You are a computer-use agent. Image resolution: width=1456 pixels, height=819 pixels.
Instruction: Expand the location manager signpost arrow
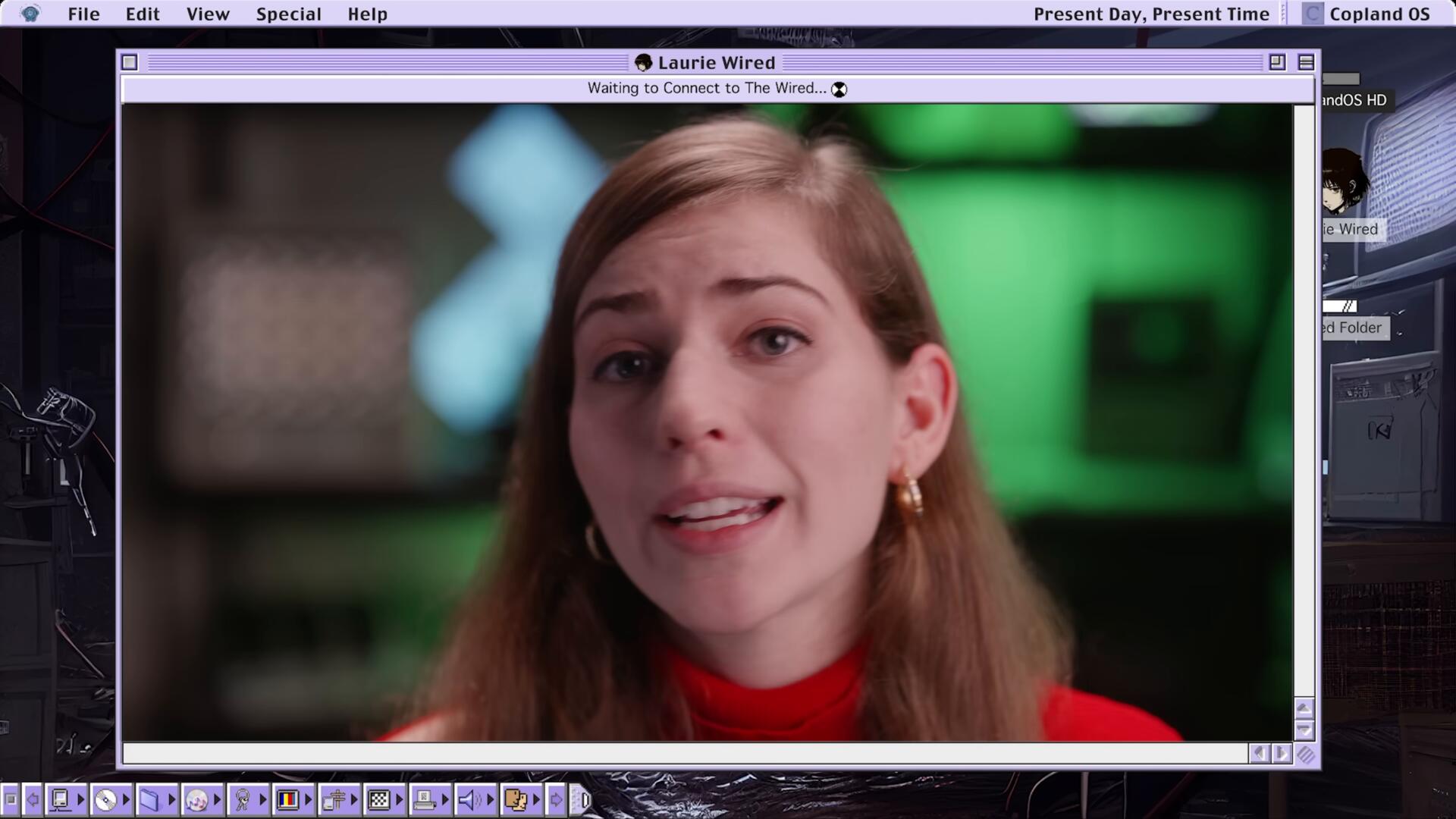point(353,799)
